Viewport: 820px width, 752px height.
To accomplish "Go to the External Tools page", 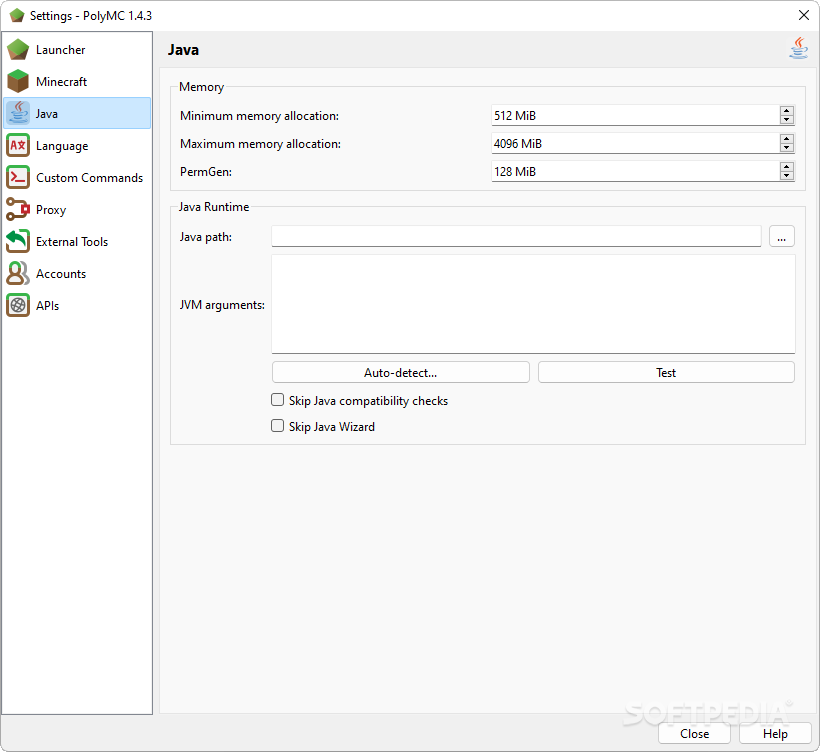I will click(x=77, y=241).
